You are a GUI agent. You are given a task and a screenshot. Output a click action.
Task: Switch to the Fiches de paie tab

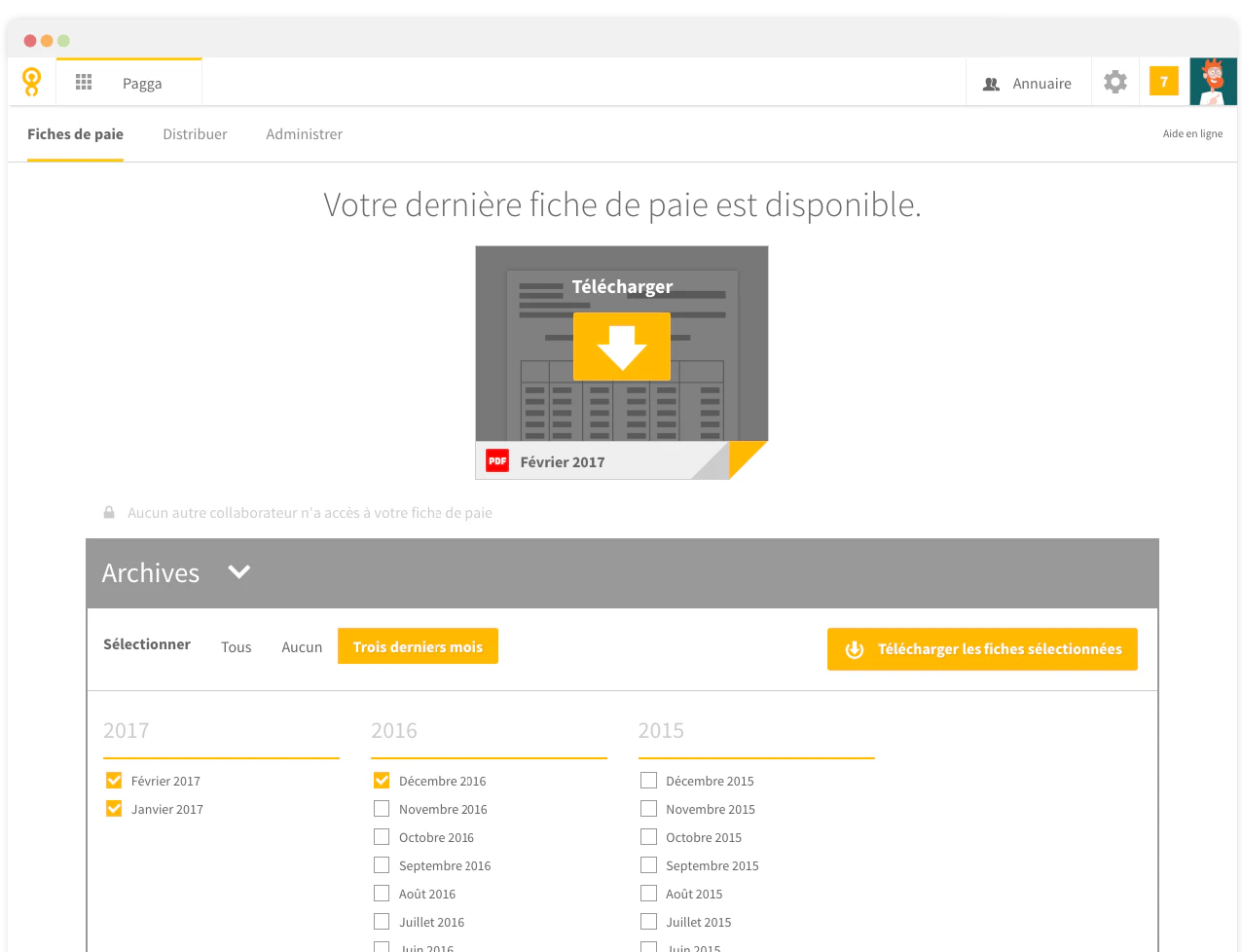(75, 134)
